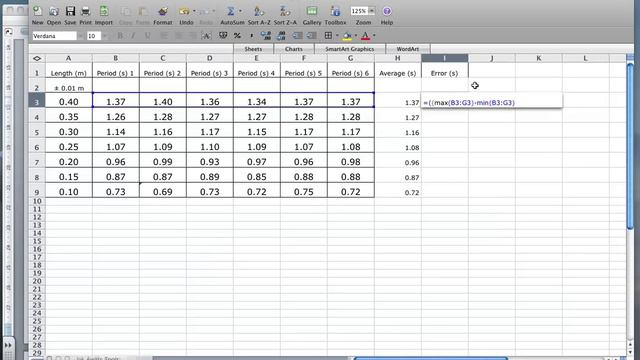Click the Print icon
The width and height of the screenshot is (640, 360).
pos(85,11)
